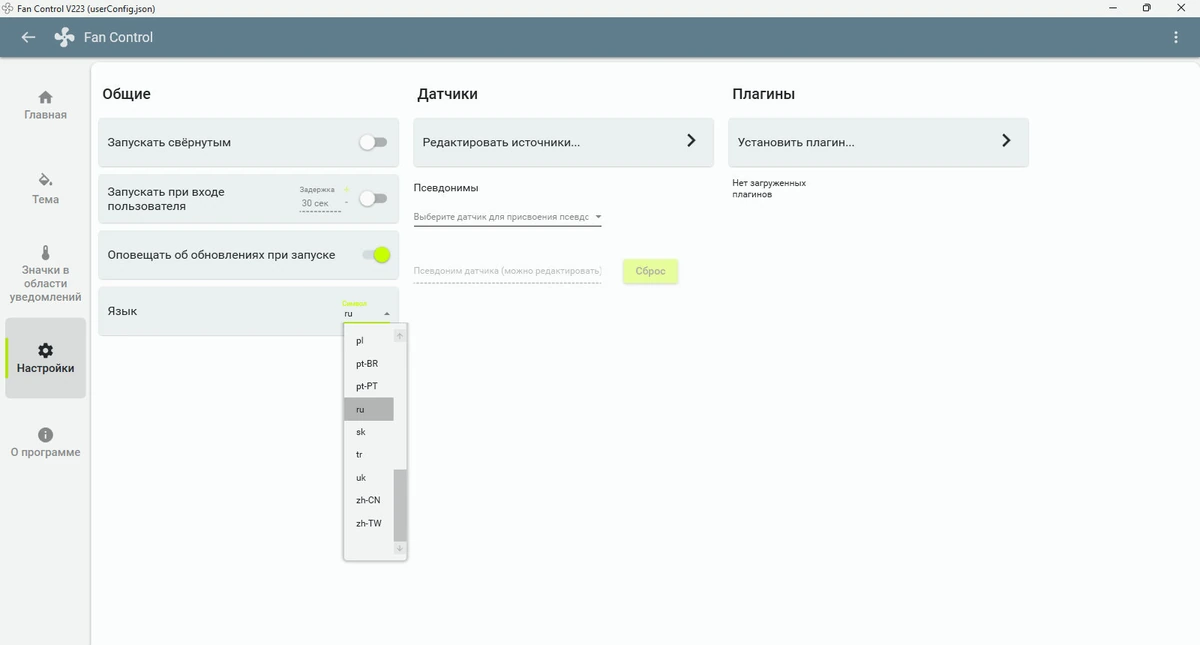Viewport: 1200px width, 645px height.
Task: Choose sk from language list
Action: (368, 432)
